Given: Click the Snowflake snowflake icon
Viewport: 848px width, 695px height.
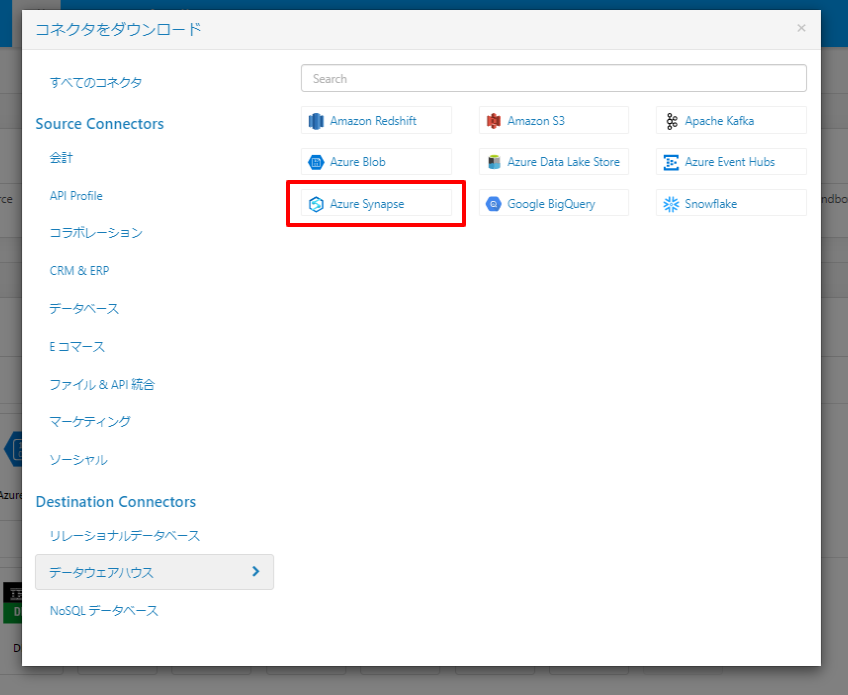Looking at the screenshot, I should click(671, 204).
